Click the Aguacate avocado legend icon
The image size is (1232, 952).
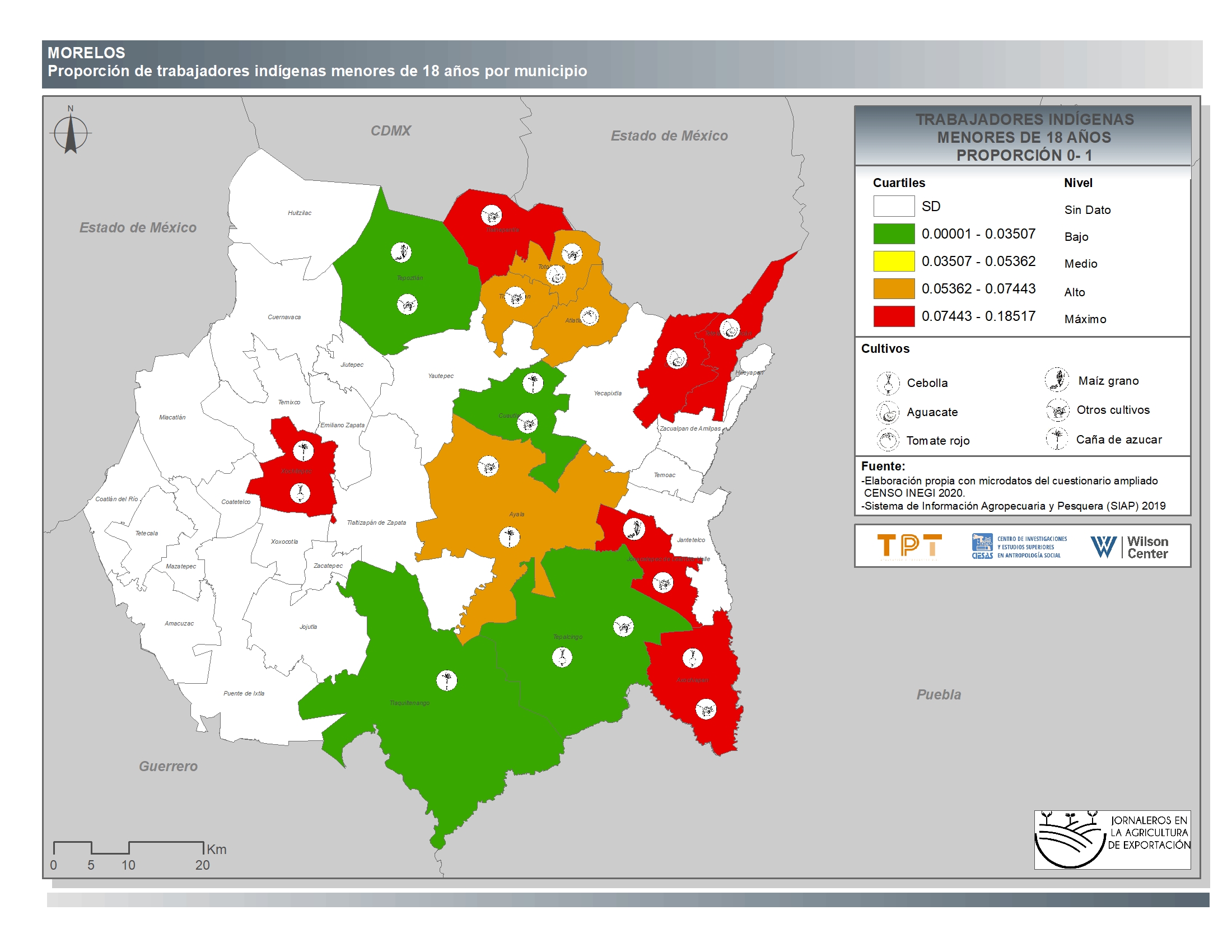click(888, 412)
